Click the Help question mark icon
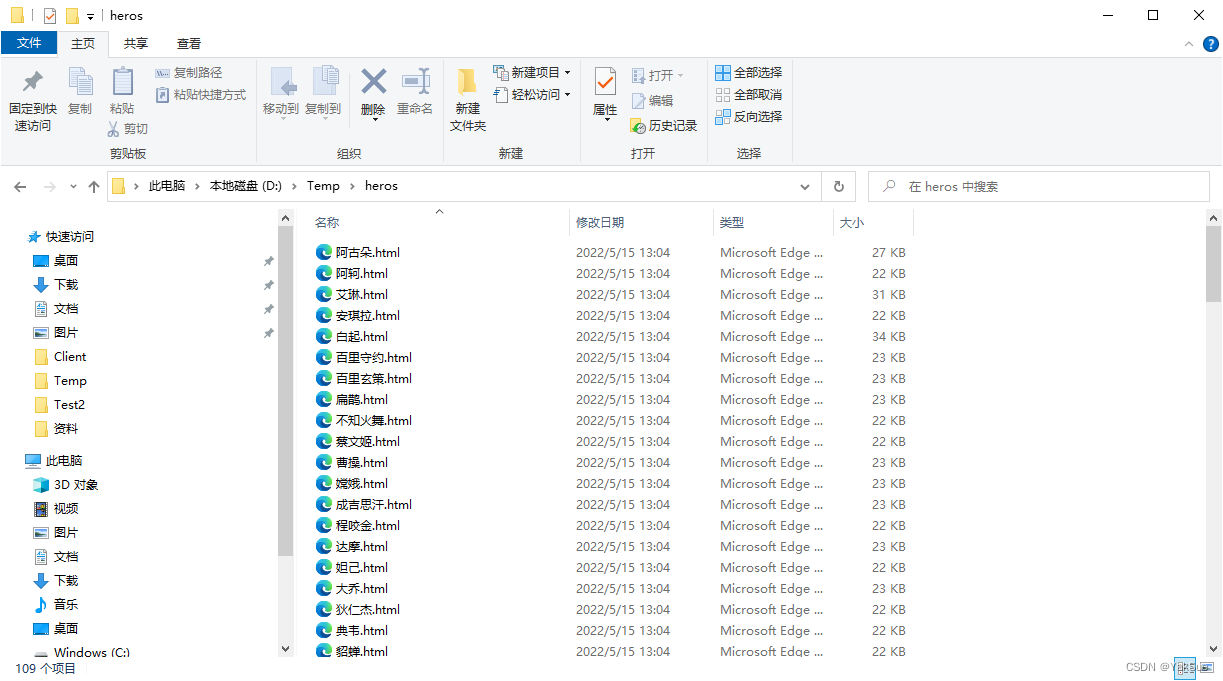The width and height of the screenshot is (1223, 681). [x=1210, y=44]
